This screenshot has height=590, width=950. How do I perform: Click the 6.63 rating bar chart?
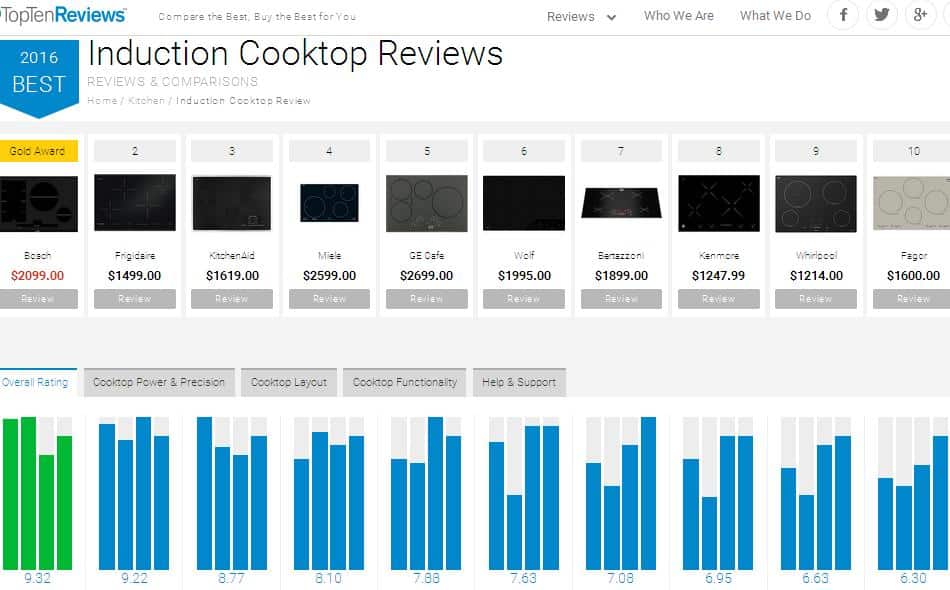(815, 493)
